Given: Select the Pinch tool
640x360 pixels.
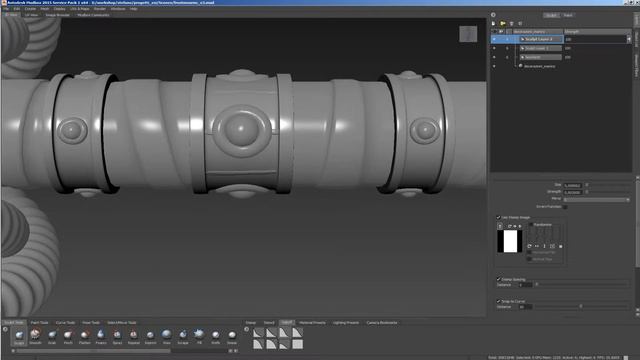Looking at the screenshot, I should click(x=68, y=336).
